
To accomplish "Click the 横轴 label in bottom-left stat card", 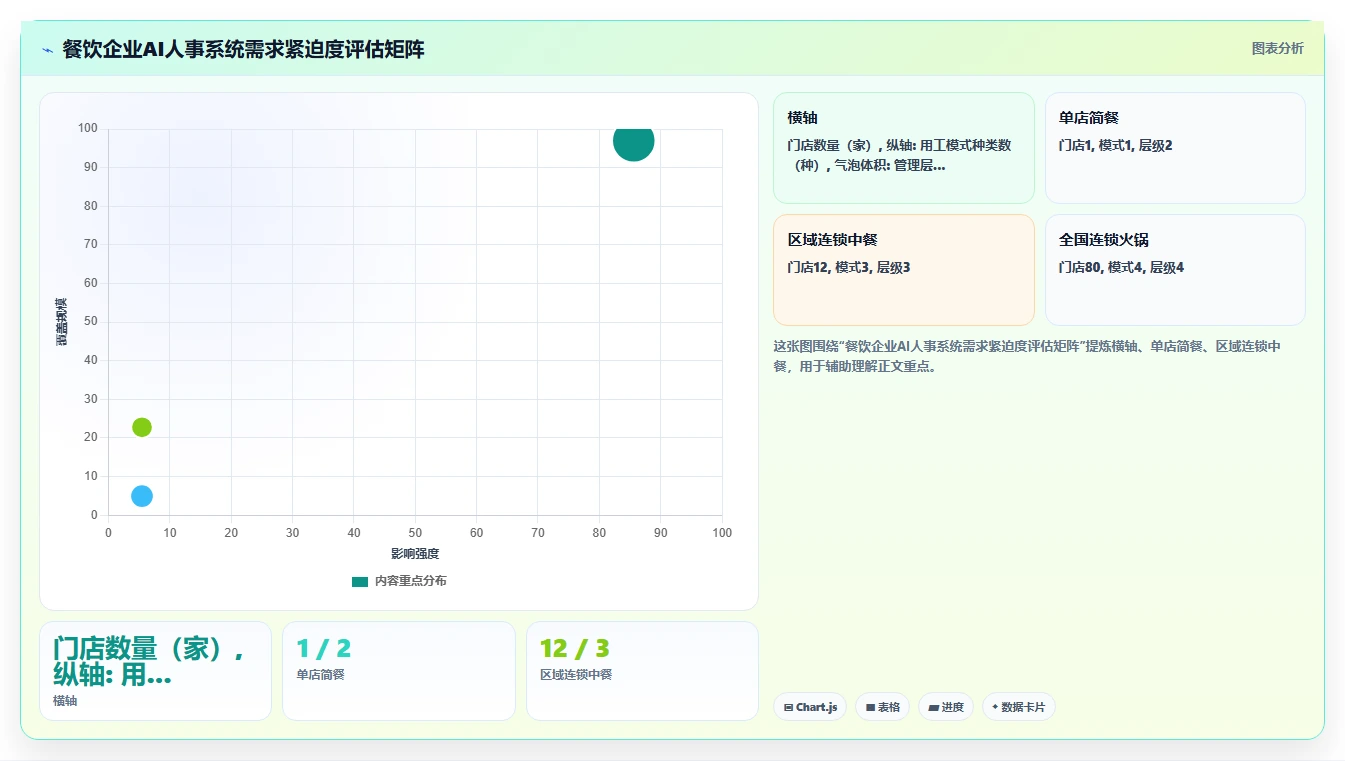I will pyautogui.click(x=65, y=701).
